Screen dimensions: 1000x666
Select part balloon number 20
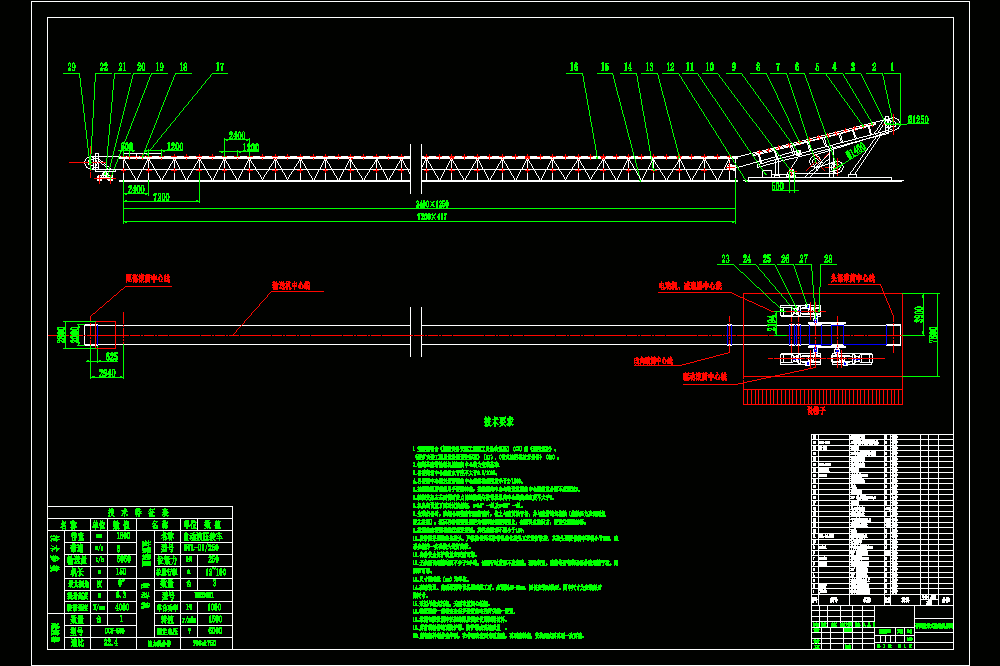pyautogui.click(x=141, y=67)
